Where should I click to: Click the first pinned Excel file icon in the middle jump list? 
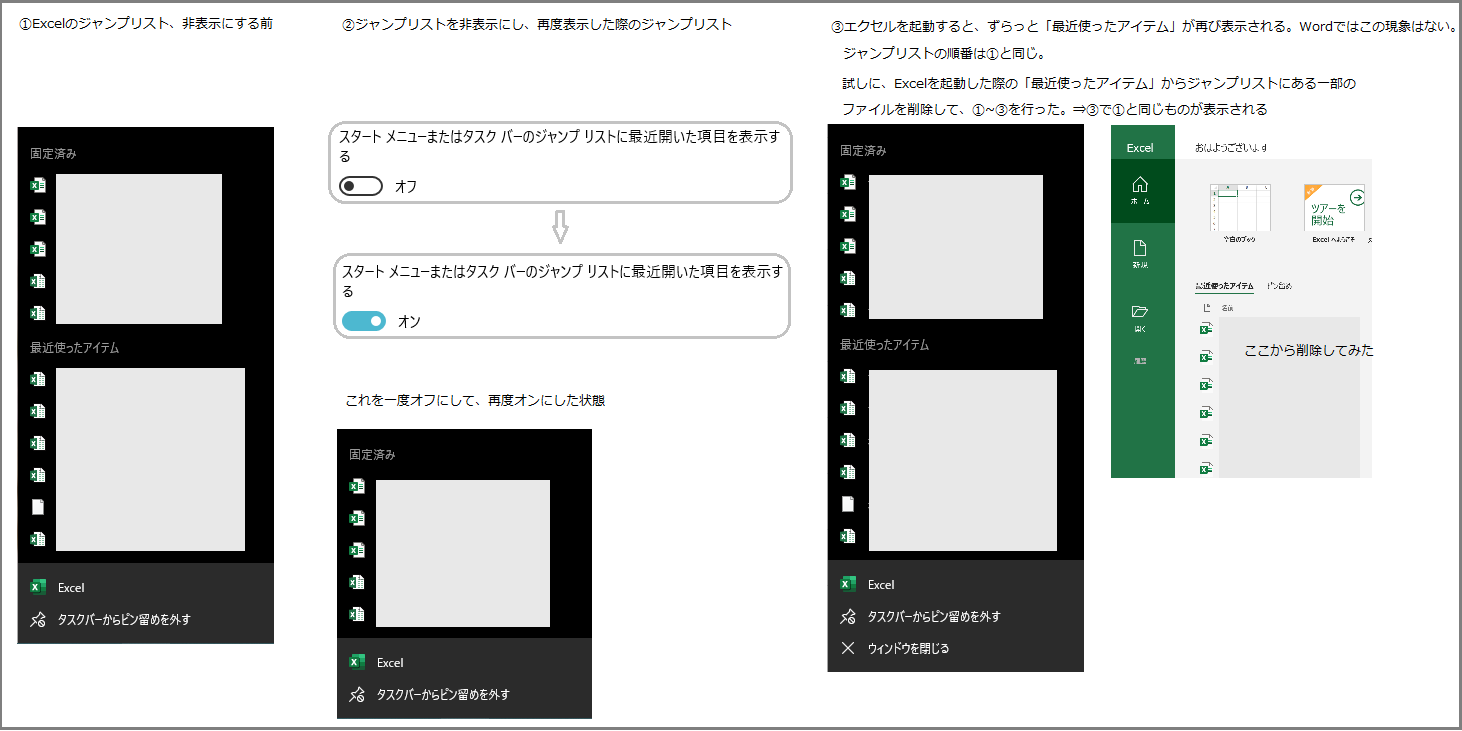[x=357, y=486]
